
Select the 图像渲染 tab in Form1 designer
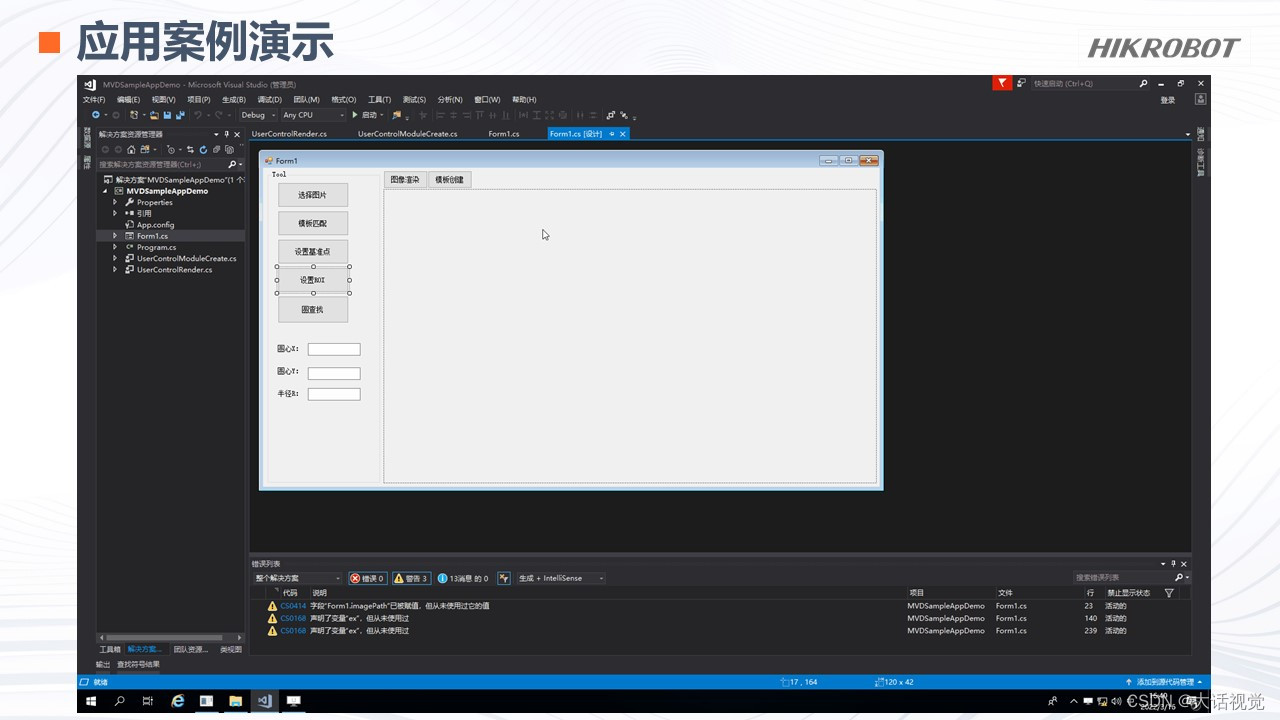pos(405,180)
